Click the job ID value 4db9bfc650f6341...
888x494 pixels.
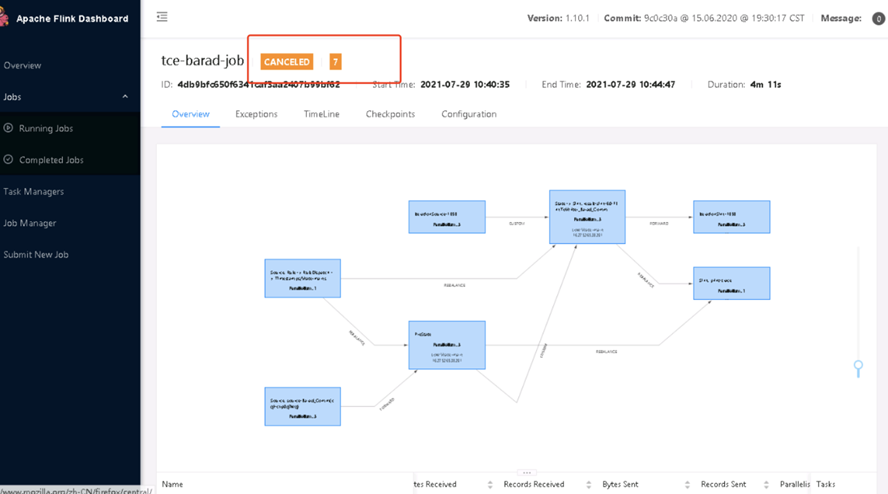tap(259, 84)
